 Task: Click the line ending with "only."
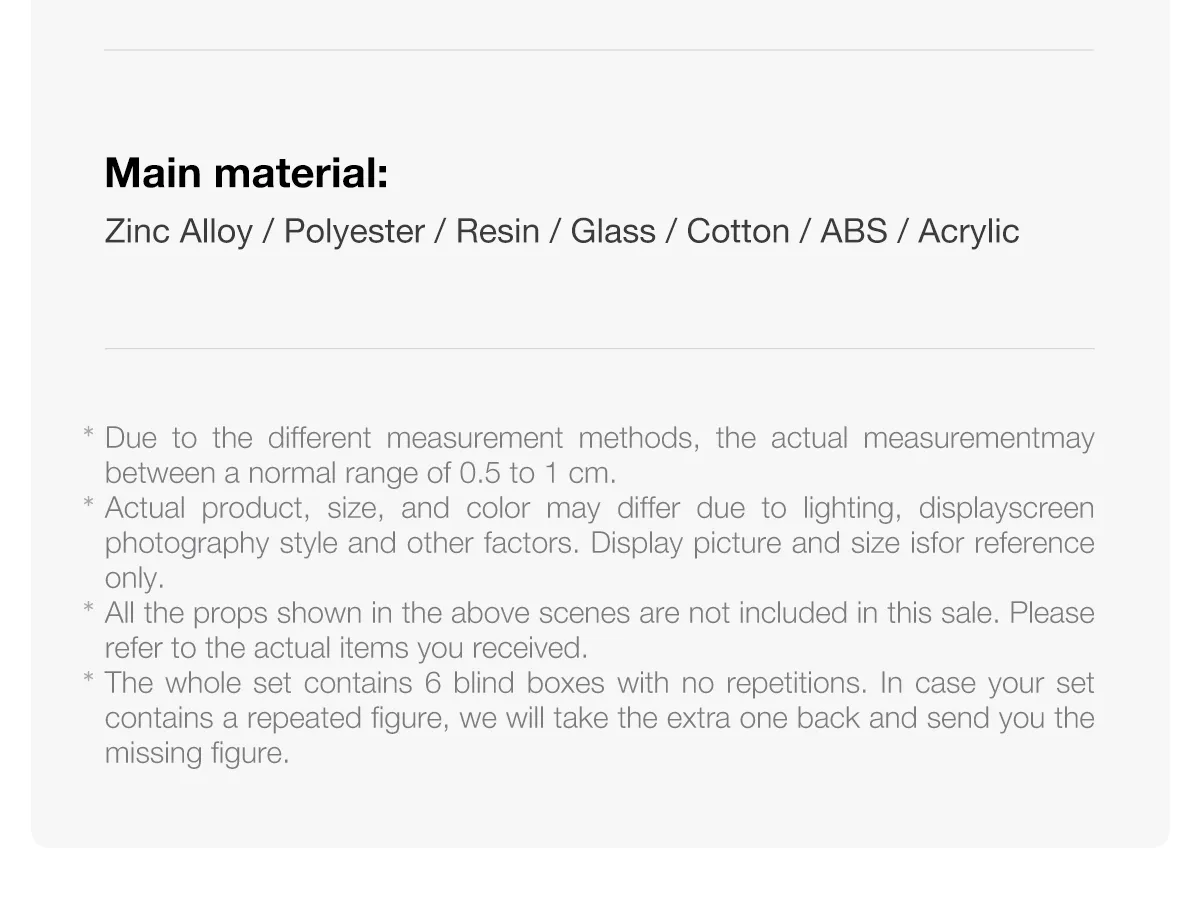click(x=134, y=578)
